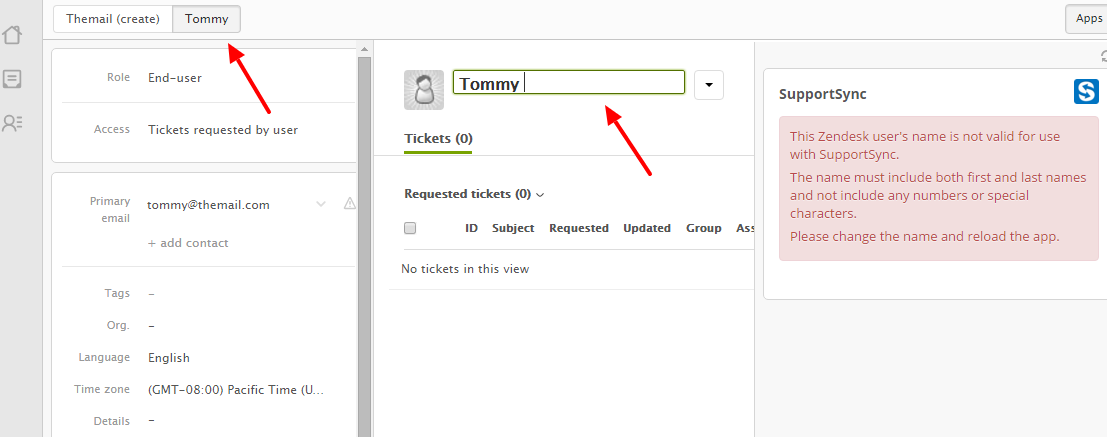Open the primary email options chevron
The height and width of the screenshot is (437, 1107).
321,204
